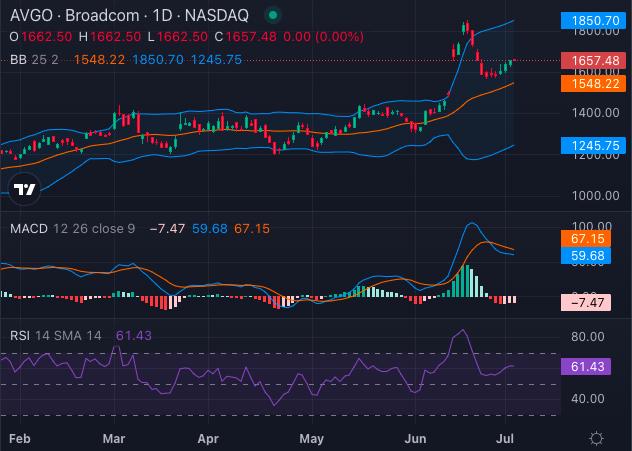
Task: Click the BB legend value 1245.75
Action: coord(216,60)
